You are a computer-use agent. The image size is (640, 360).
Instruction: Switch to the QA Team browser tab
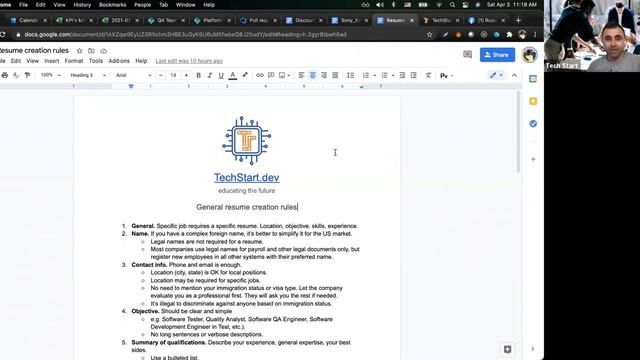[166, 20]
